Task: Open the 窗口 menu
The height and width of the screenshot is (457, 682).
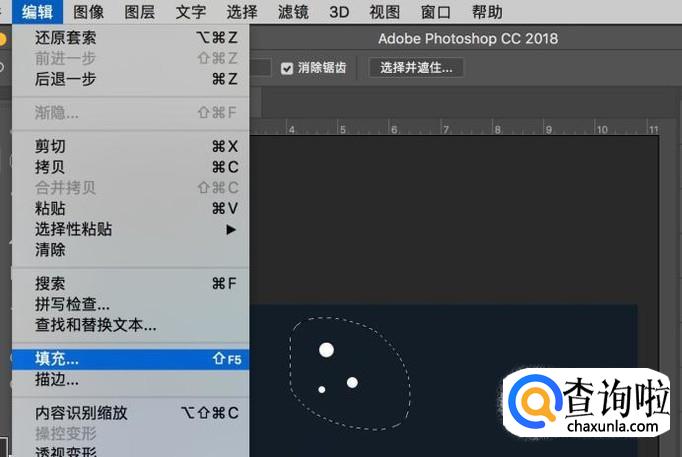Action: pyautogui.click(x=436, y=12)
